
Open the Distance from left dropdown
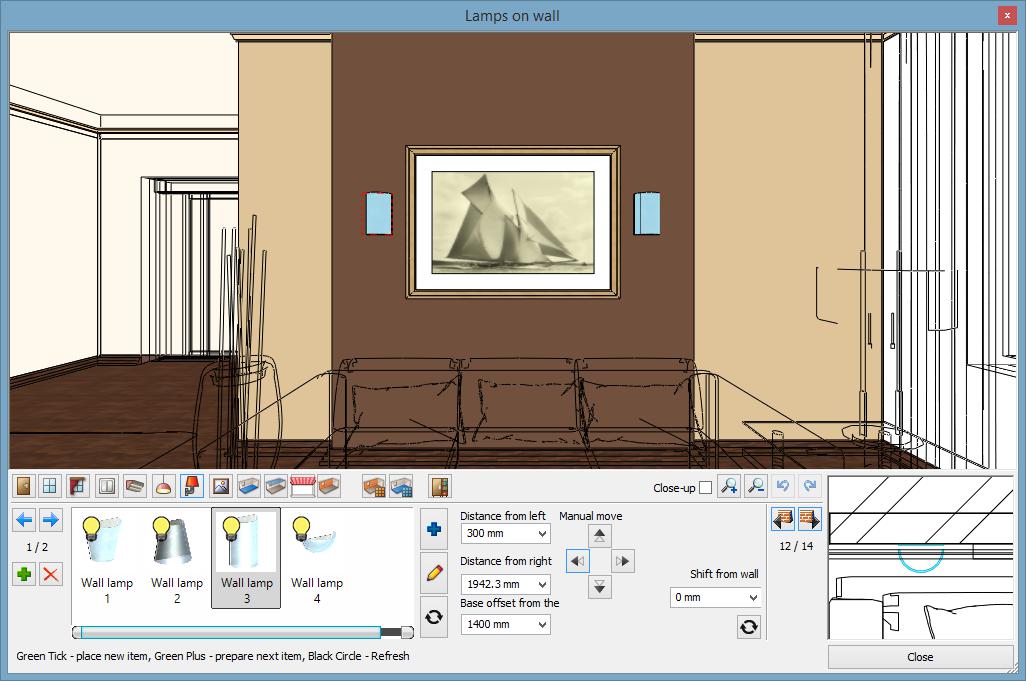[x=505, y=534]
